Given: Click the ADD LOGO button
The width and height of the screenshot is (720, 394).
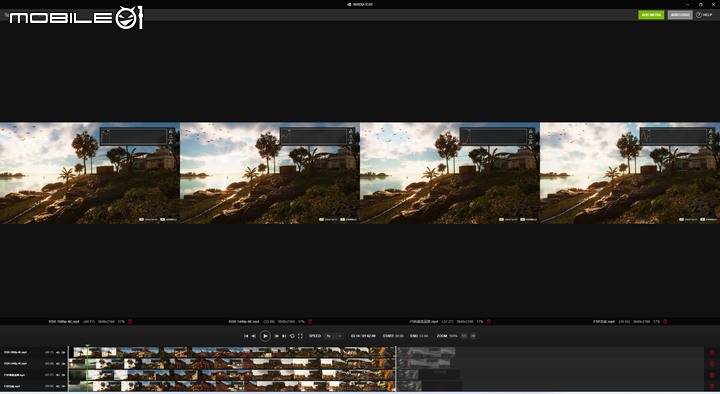Looking at the screenshot, I should [x=680, y=15].
